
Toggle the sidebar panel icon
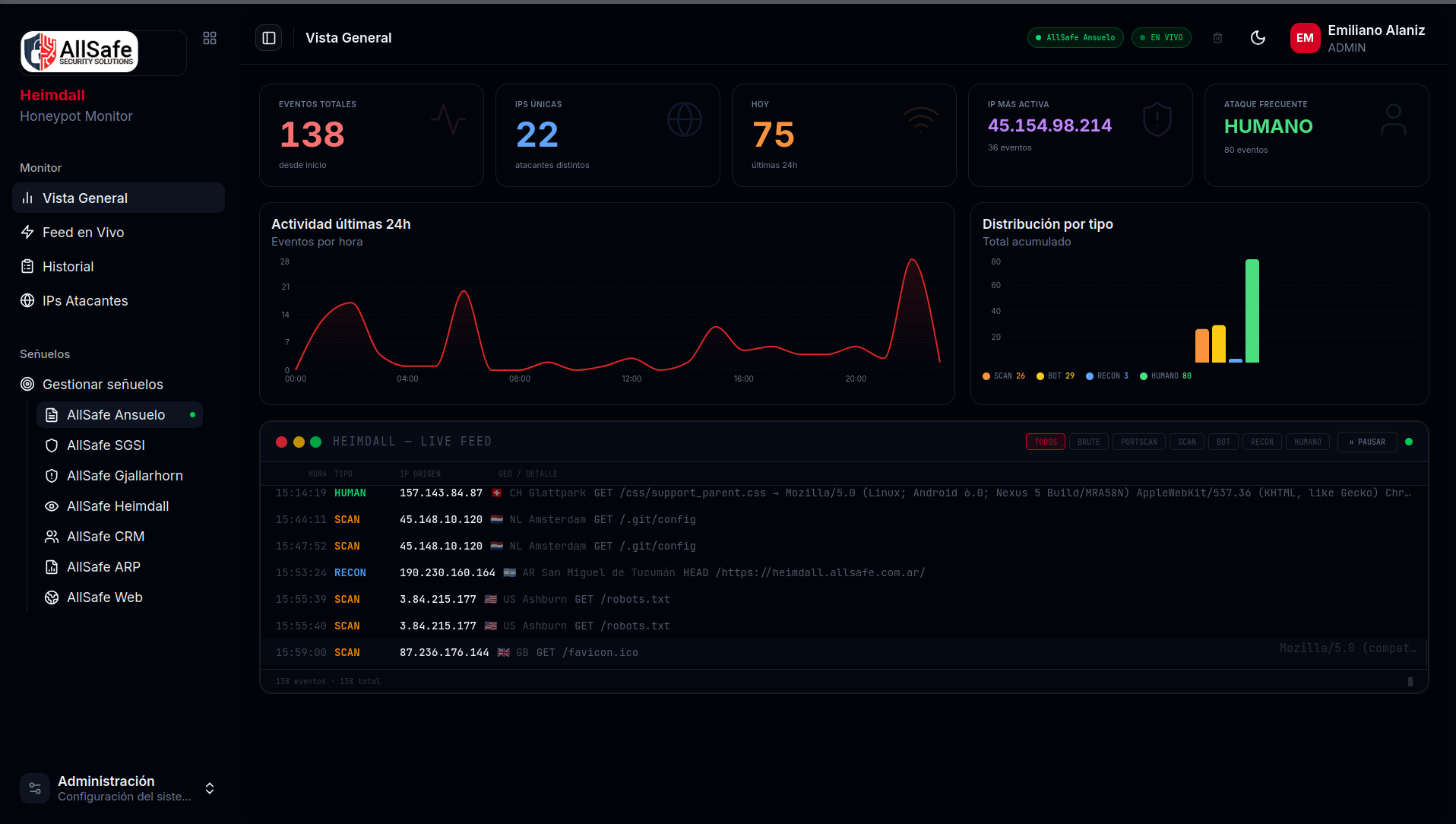269,38
